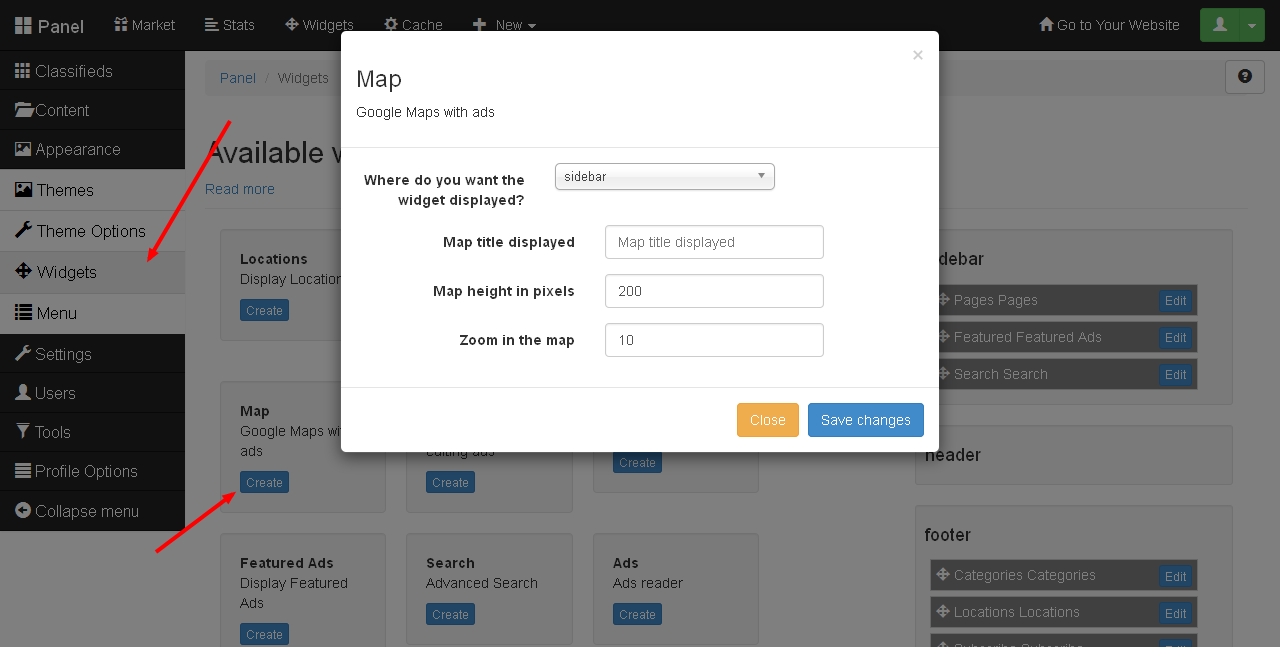The image size is (1280, 647).
Task: Close the Map dialog with X
Action: click(918, 55)
